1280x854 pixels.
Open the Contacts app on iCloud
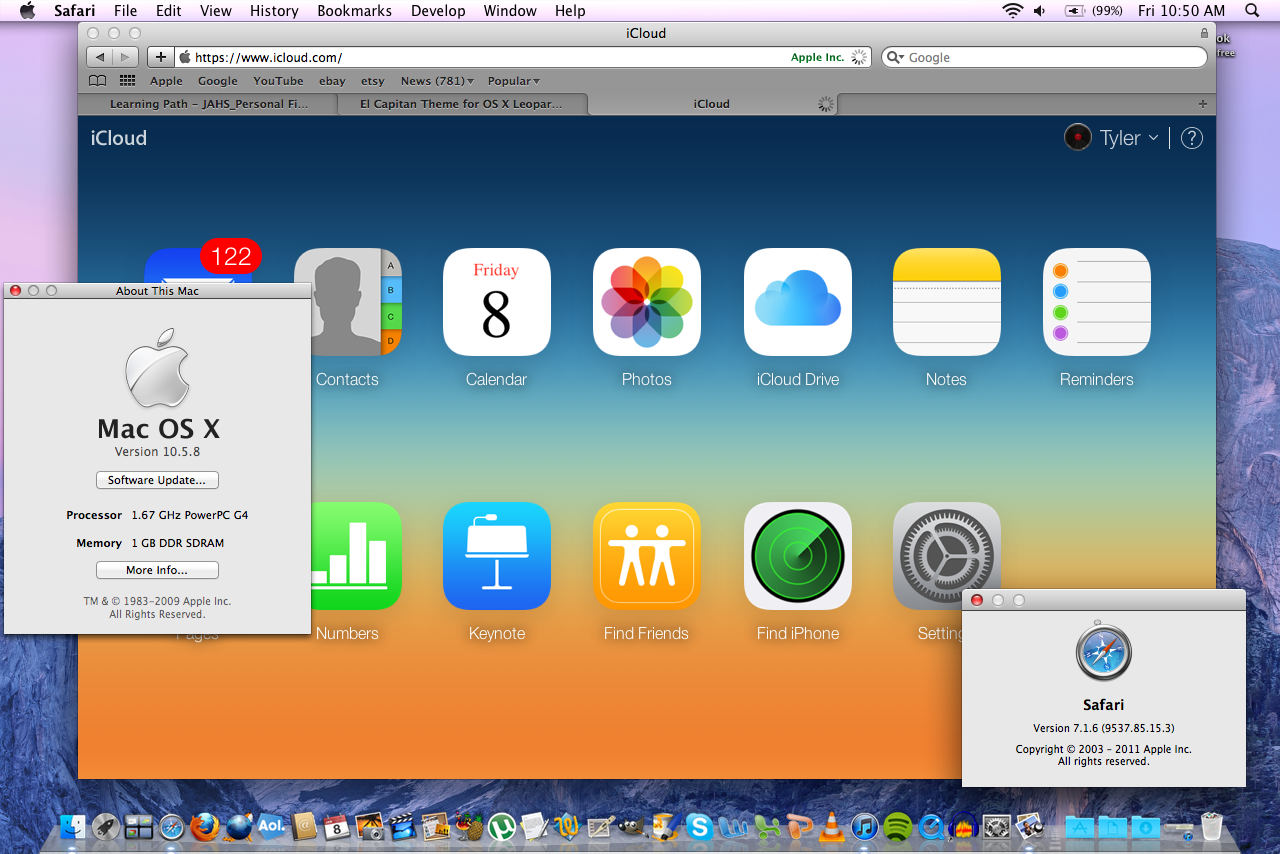pos(347,302)
